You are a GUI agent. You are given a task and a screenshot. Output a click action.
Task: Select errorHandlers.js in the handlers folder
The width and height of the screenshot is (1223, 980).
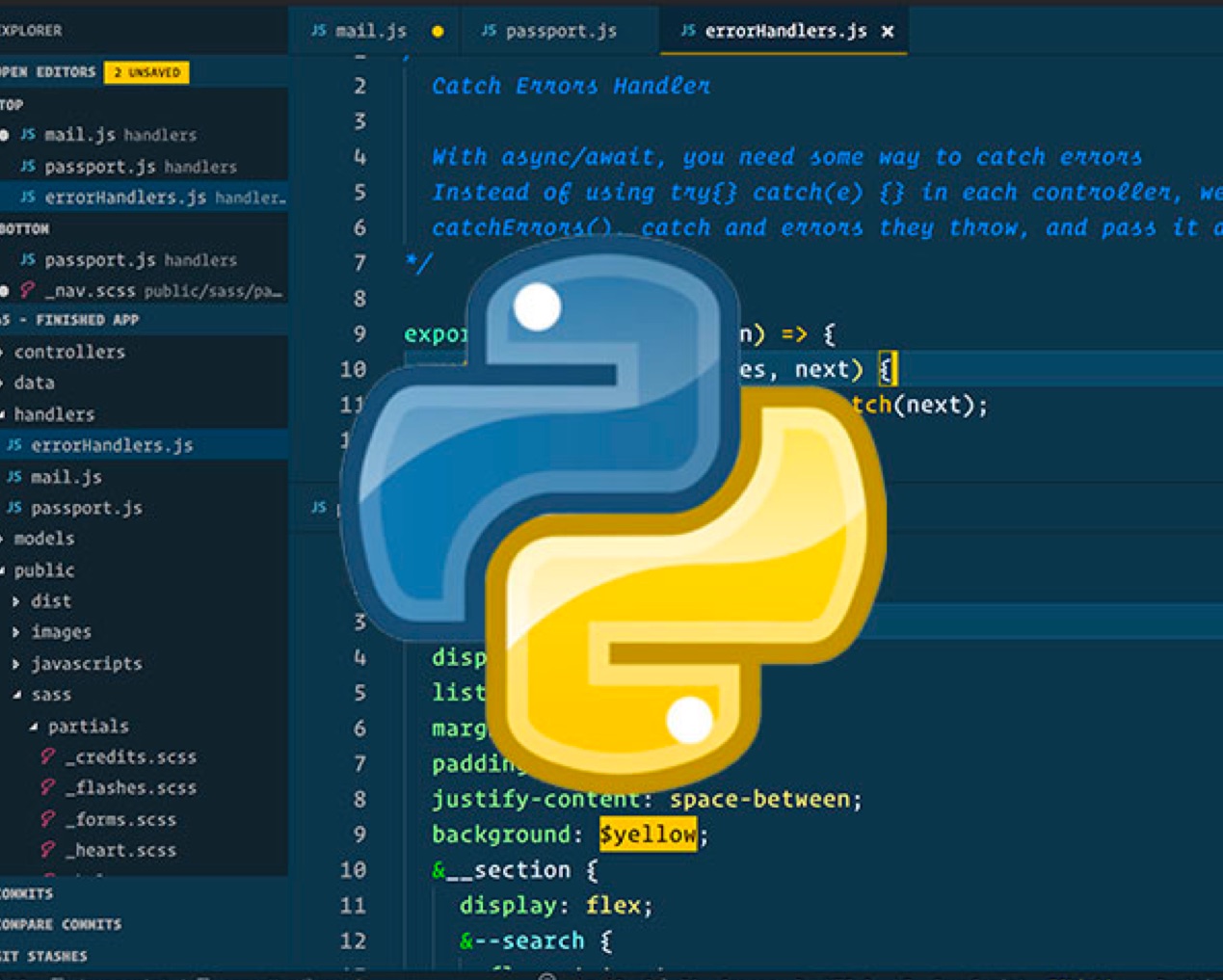[x=144, y=445]
